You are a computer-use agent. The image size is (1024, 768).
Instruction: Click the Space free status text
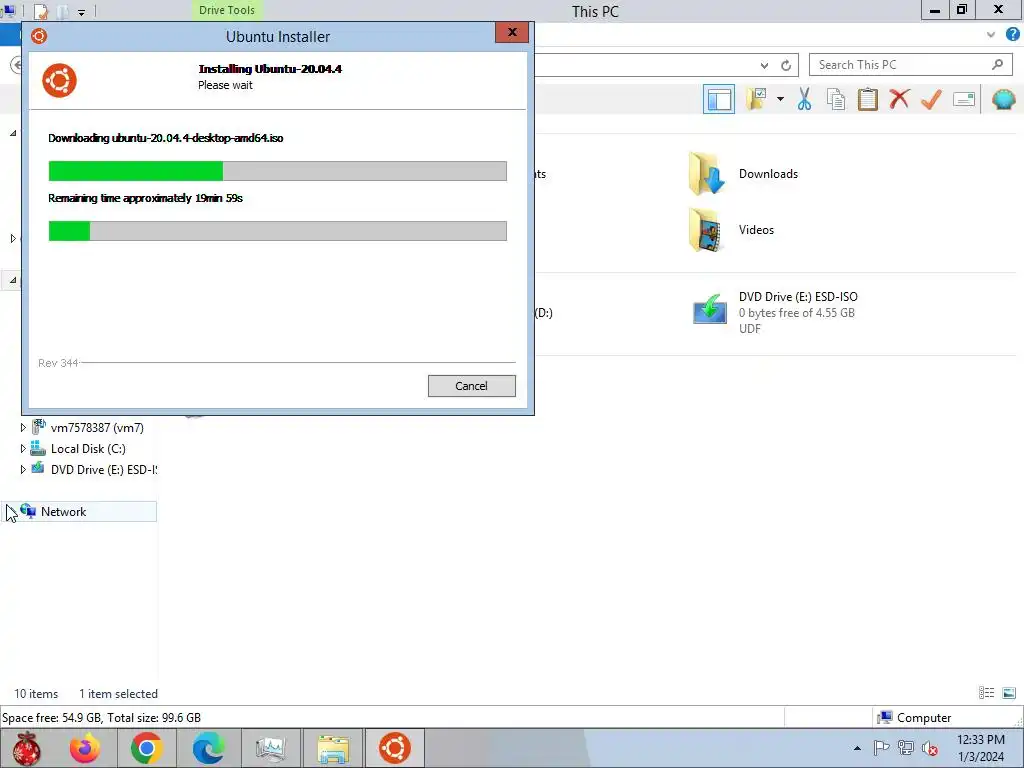point(101,718)
